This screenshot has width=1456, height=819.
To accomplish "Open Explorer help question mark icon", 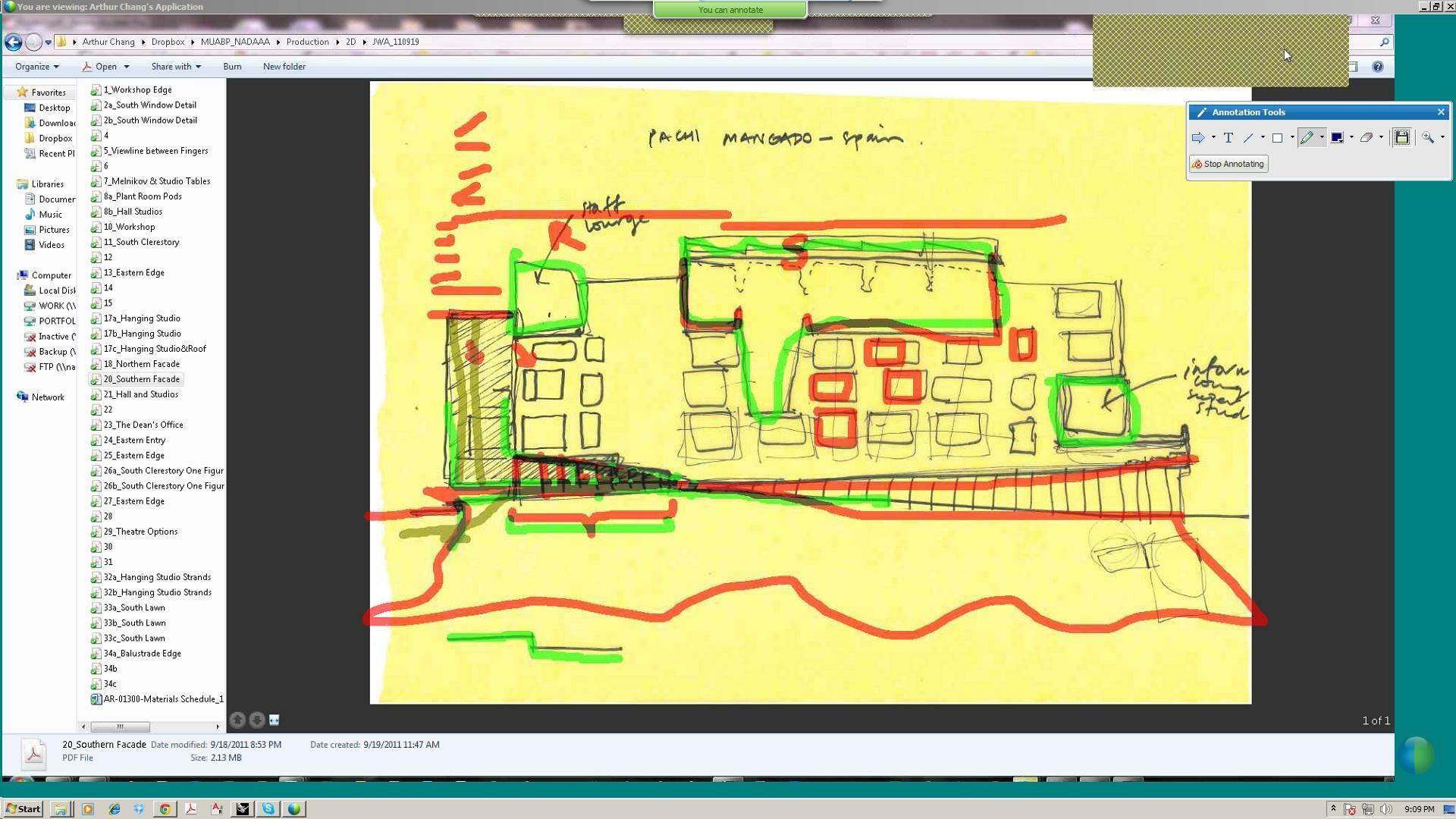I will click(1378, 67).
